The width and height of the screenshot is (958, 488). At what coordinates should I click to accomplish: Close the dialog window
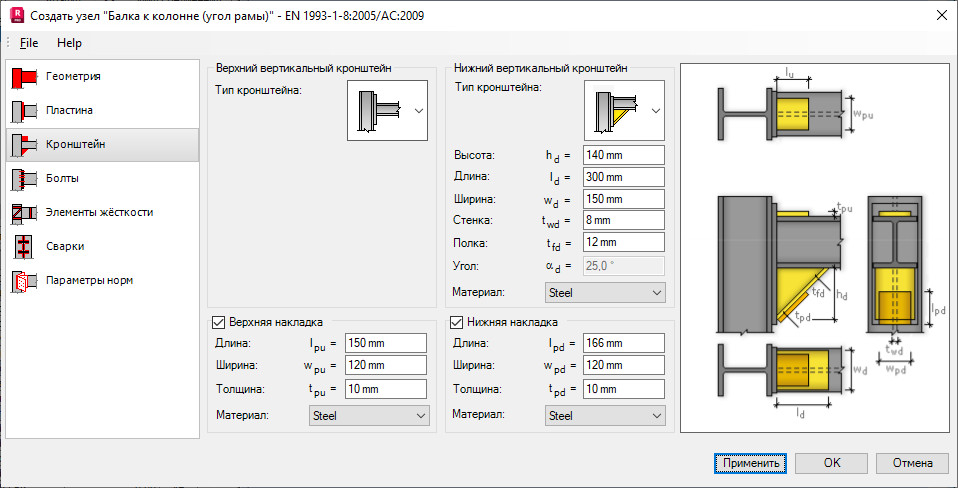click(x=941, y=15)
